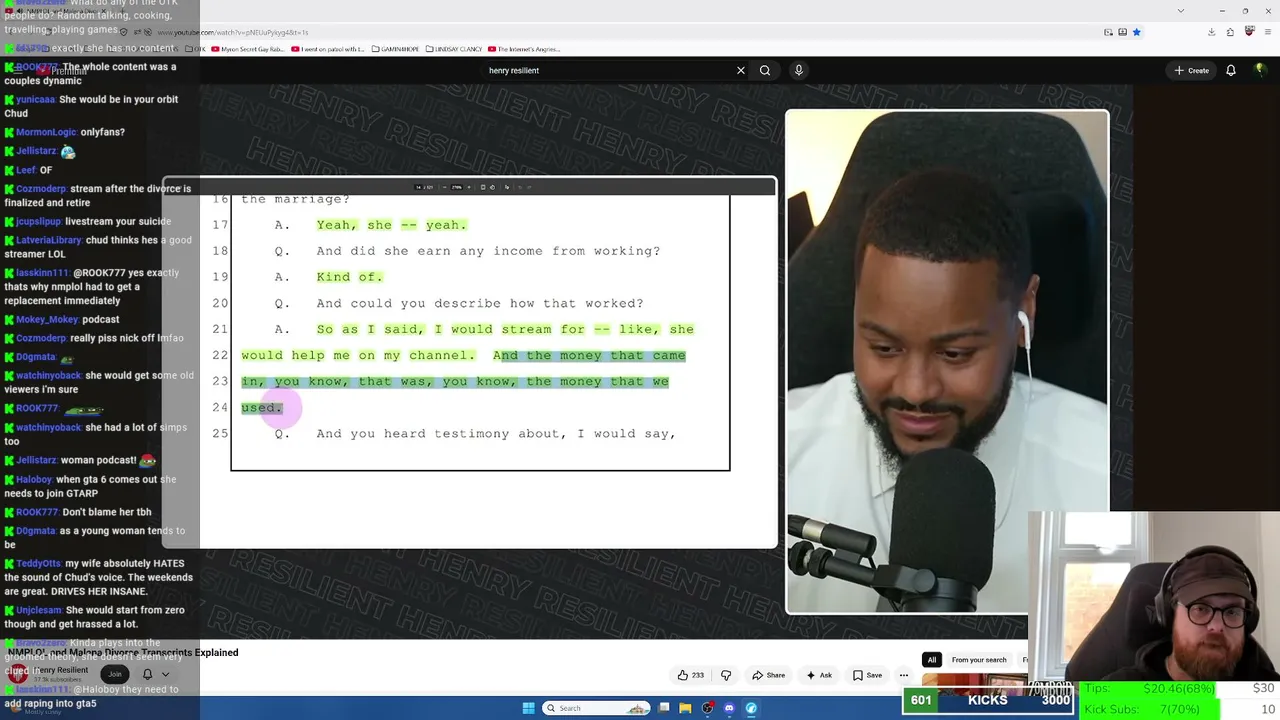The width and height of the screenshot is (1280, 720).
Task: Open 'Myron Secret Gay Rab...' bookmark
Action: [x=247, y=49]
